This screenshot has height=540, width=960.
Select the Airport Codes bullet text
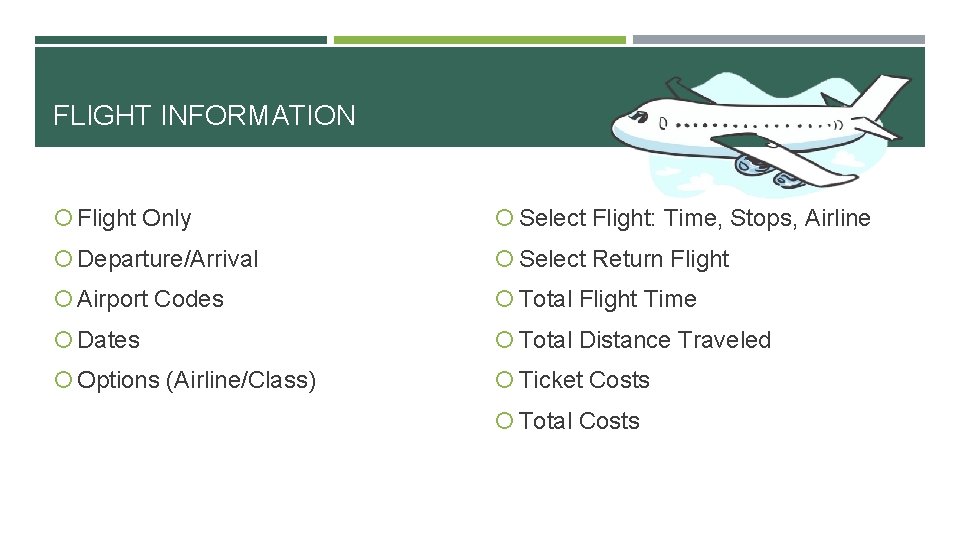coord(150,299)
